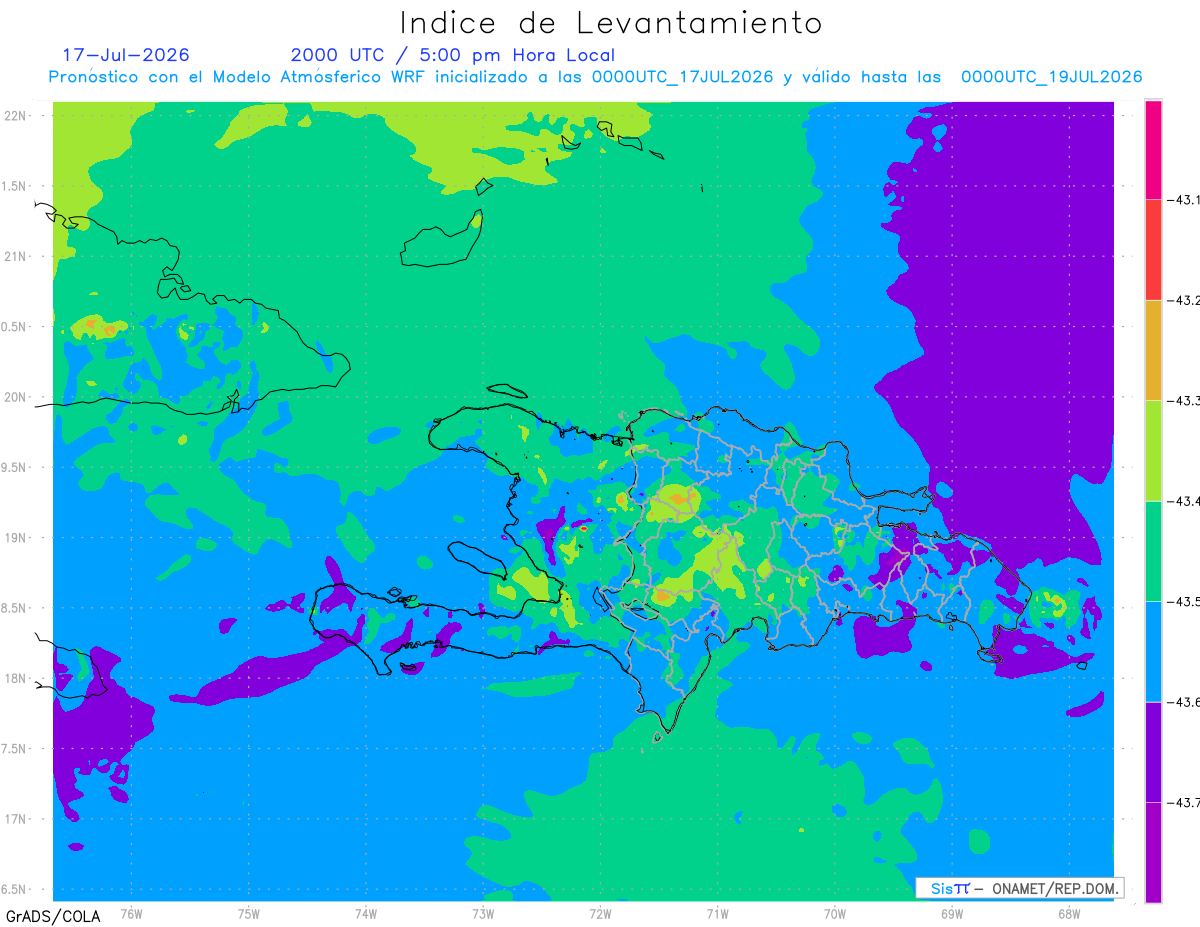Click the longitude label "71W"
The height and width of the screenshot is (927, 1200).
[x=717, y=913]
